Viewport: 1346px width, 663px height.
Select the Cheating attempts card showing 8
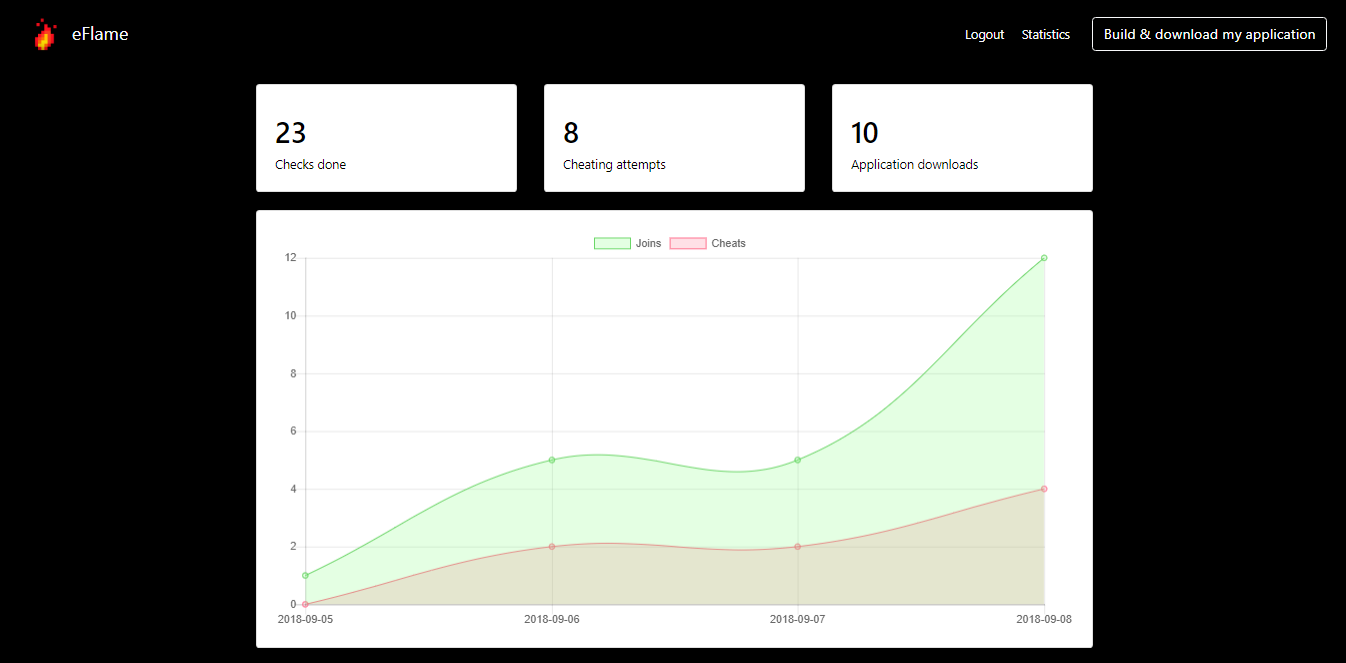(674, 138)
